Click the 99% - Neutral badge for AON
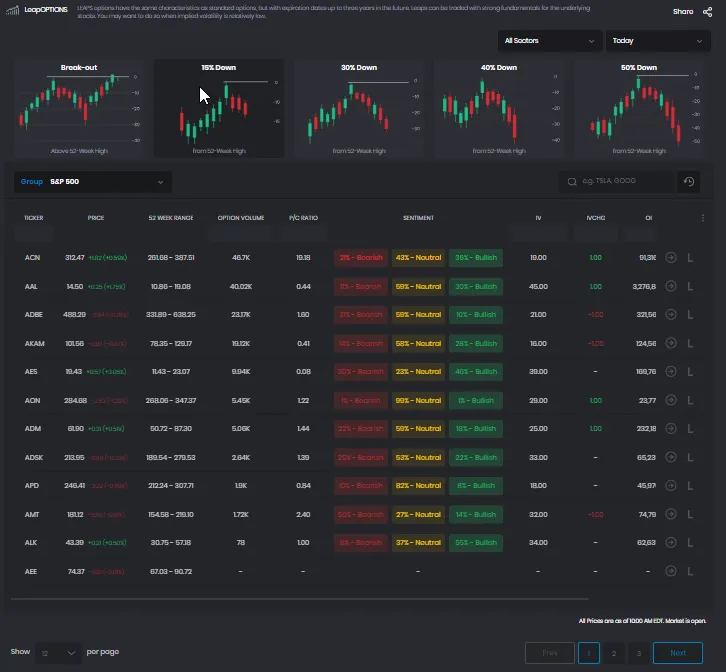This screenshot has width=726, height=672. click(419, 400)
